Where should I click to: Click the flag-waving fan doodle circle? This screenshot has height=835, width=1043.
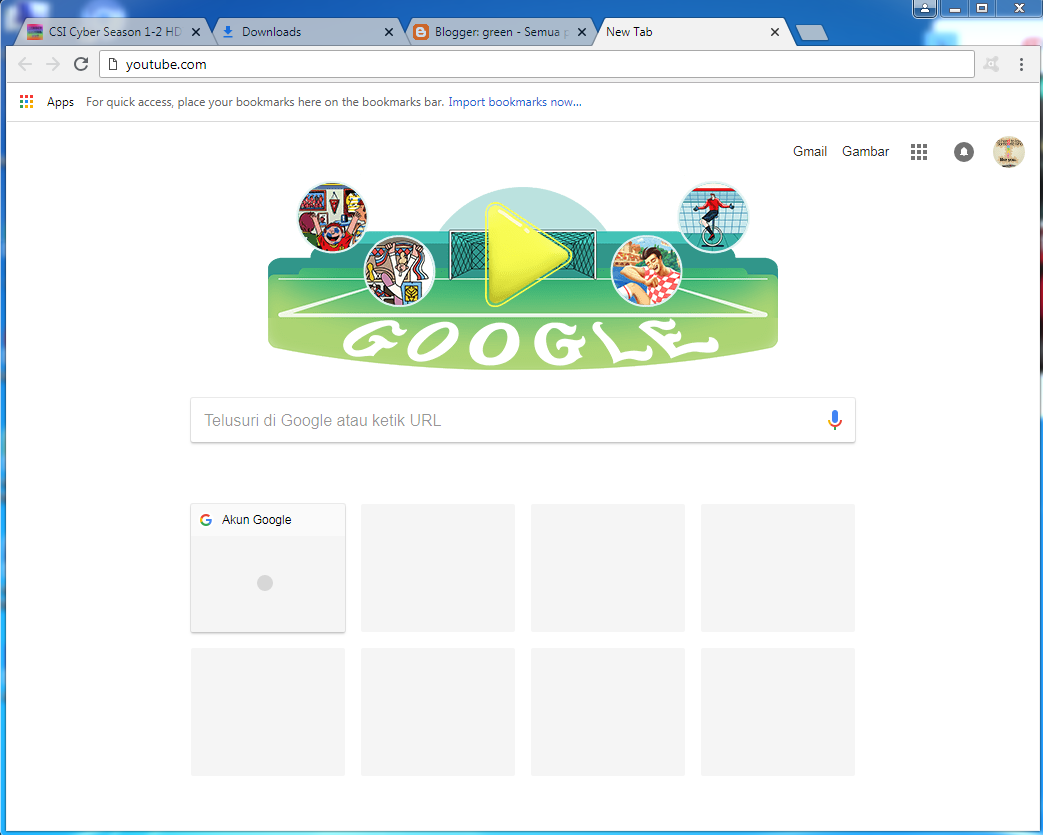click(399, 271)
